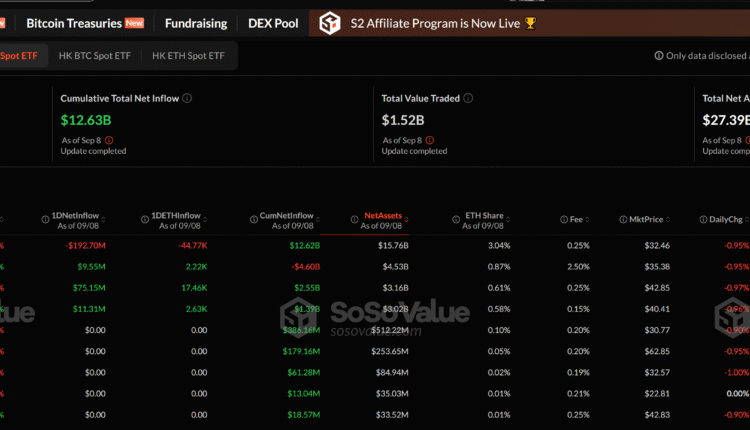
Task: Click info icon beside Cumulative Total Net Inflow
Action: [x=187, y=98]
